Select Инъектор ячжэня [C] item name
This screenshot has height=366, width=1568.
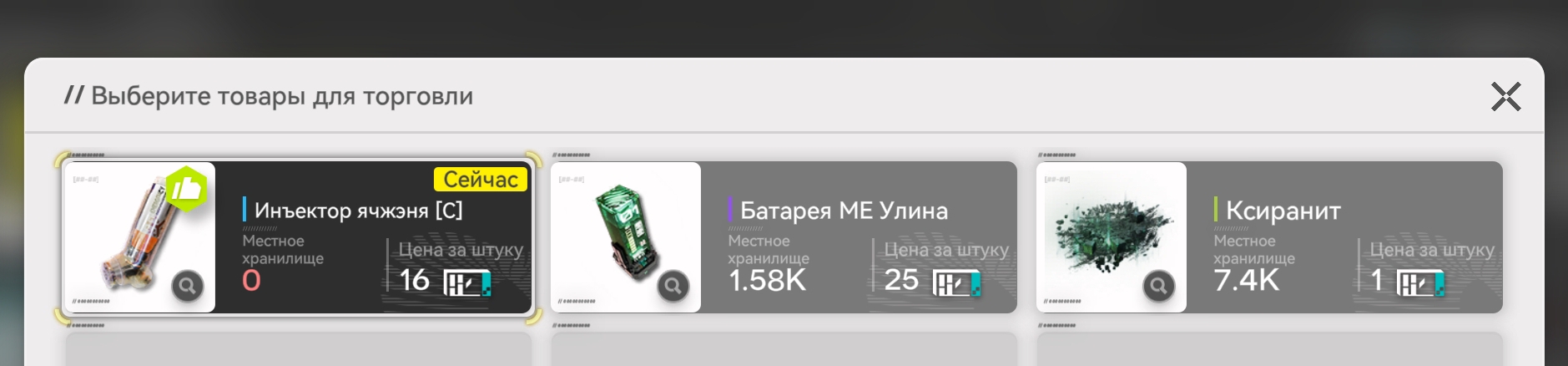click(358, 210)
